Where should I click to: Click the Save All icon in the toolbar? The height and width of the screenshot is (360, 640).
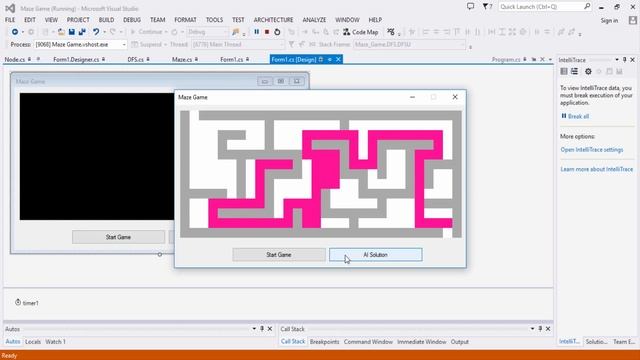(82, 32)
